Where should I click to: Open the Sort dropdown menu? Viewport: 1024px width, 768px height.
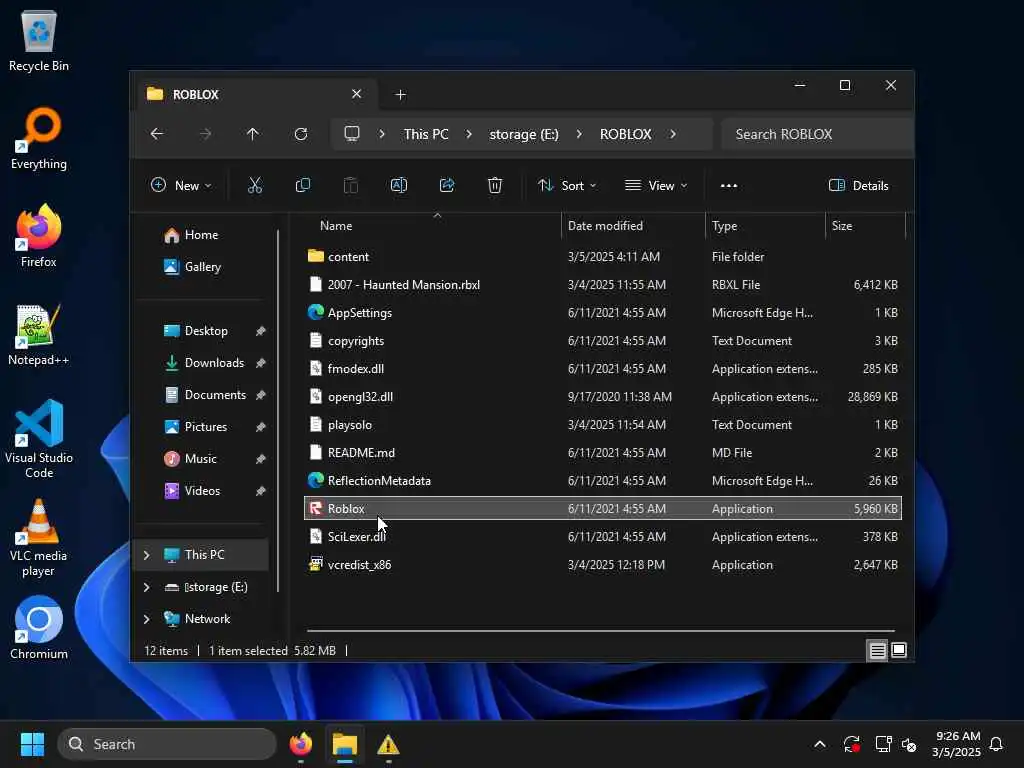[567, 185]
